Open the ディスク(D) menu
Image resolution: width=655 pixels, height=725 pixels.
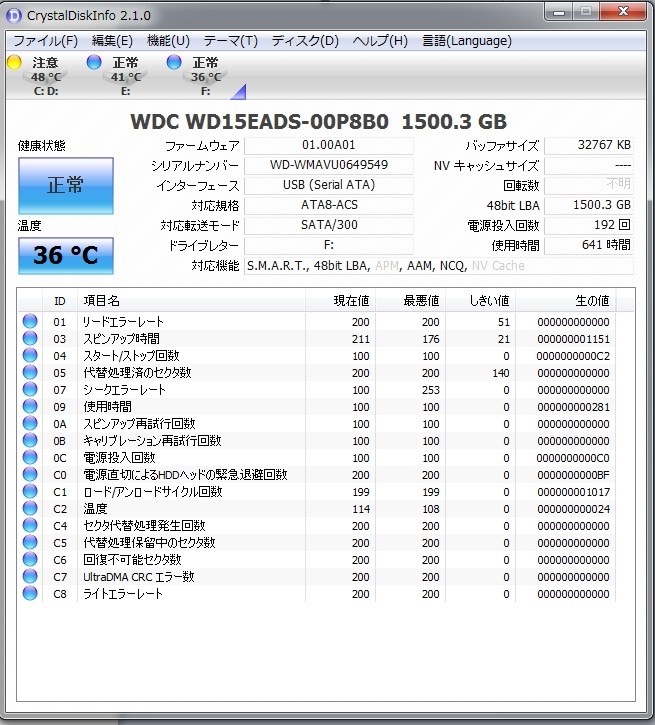click(305, 41)
